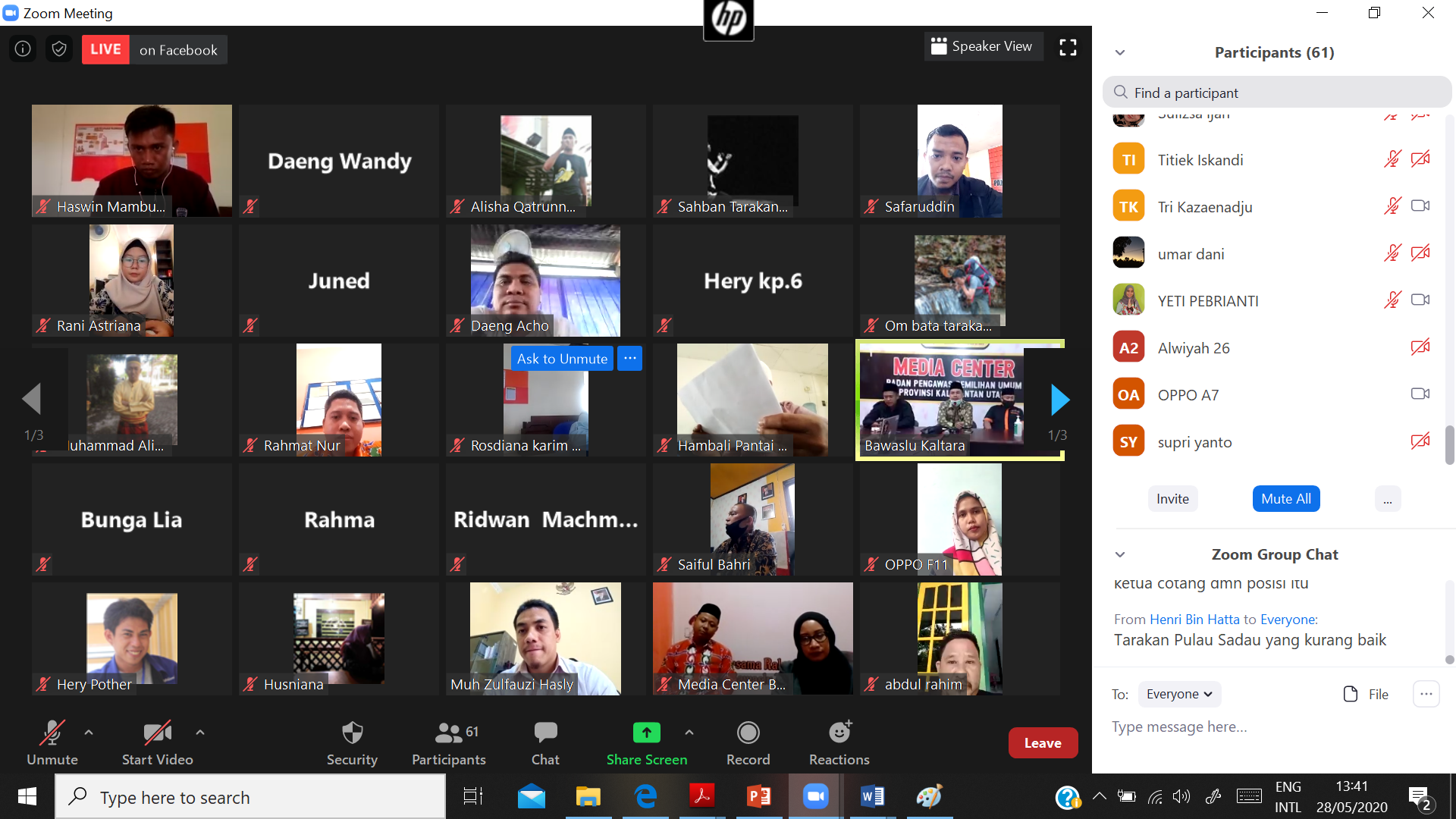The height and width of the screenshot is (819, 1456).
Task: Click the Find a participant search field
Action: (x=1277, y=93)
